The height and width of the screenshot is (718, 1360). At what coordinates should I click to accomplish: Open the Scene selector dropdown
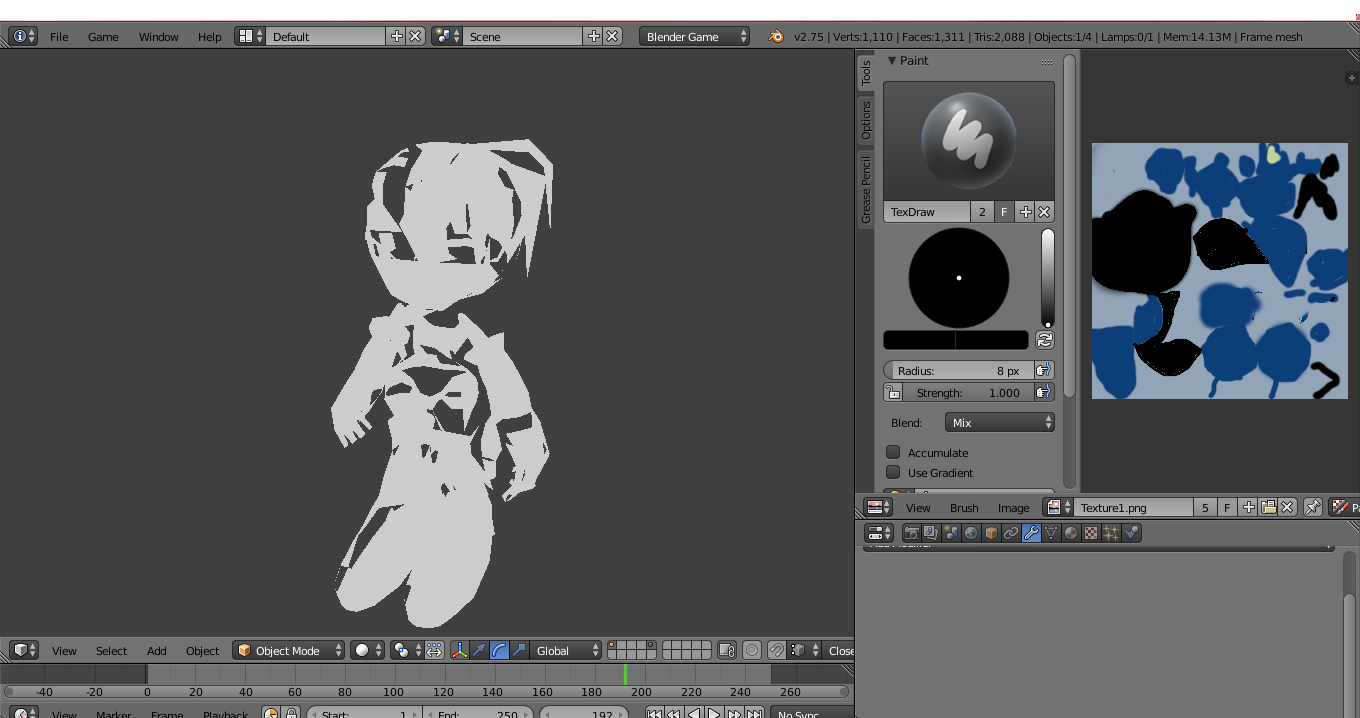pos(446,36)
